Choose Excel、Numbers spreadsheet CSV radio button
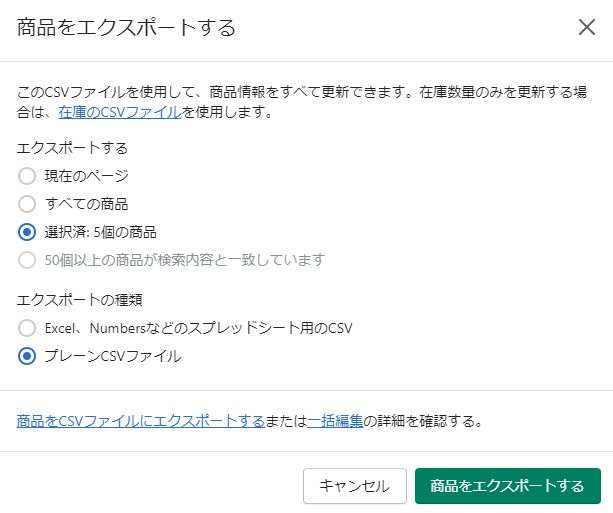The width and height of the screenshot is (613, 513). [x=27, y=328]
